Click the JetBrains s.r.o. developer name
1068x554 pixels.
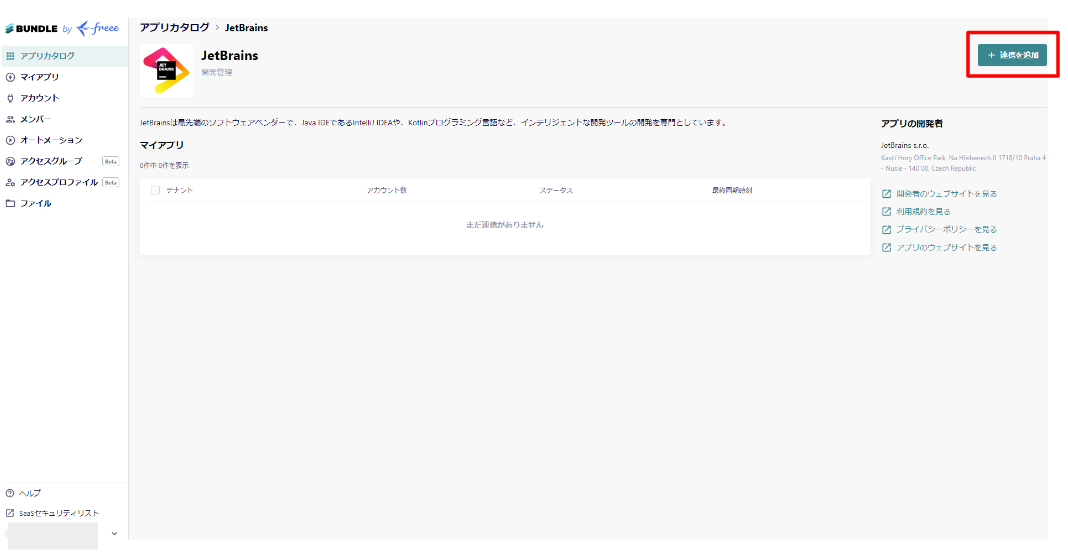coord(905,145)
